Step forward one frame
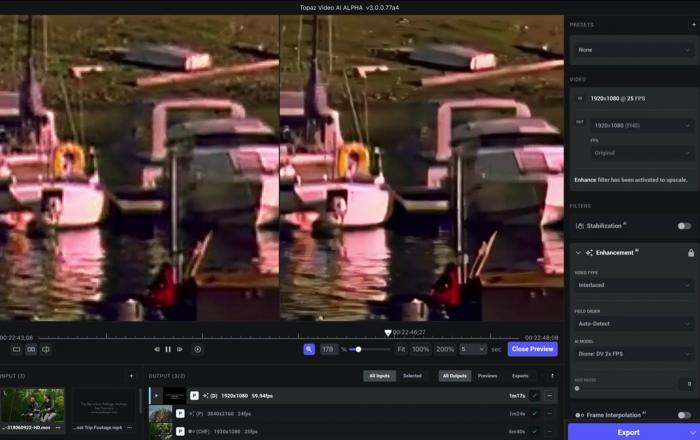Screen dimensions: 700x440 (x=178, y=349)
